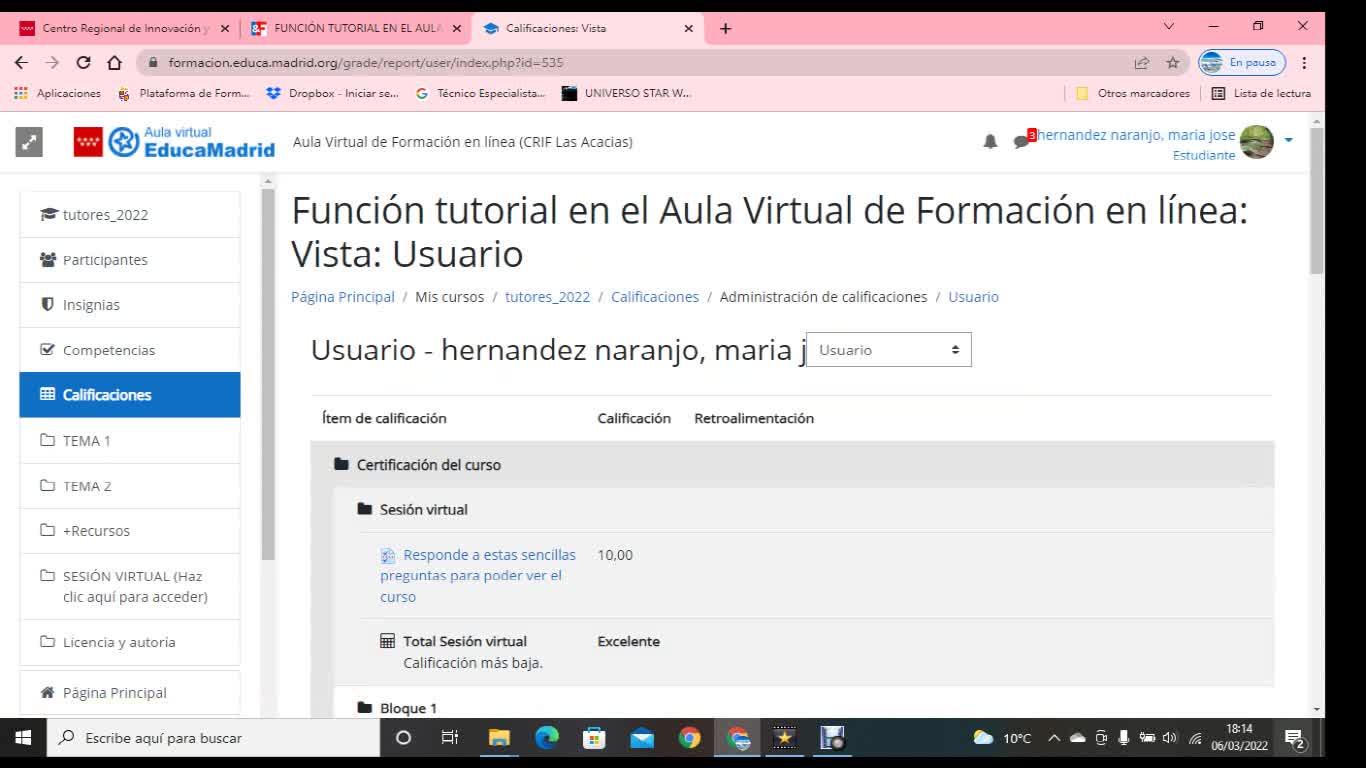Click the user name hernandez naranjo link
Screen dimensions: 1366x768
(x=1136, y=135)
